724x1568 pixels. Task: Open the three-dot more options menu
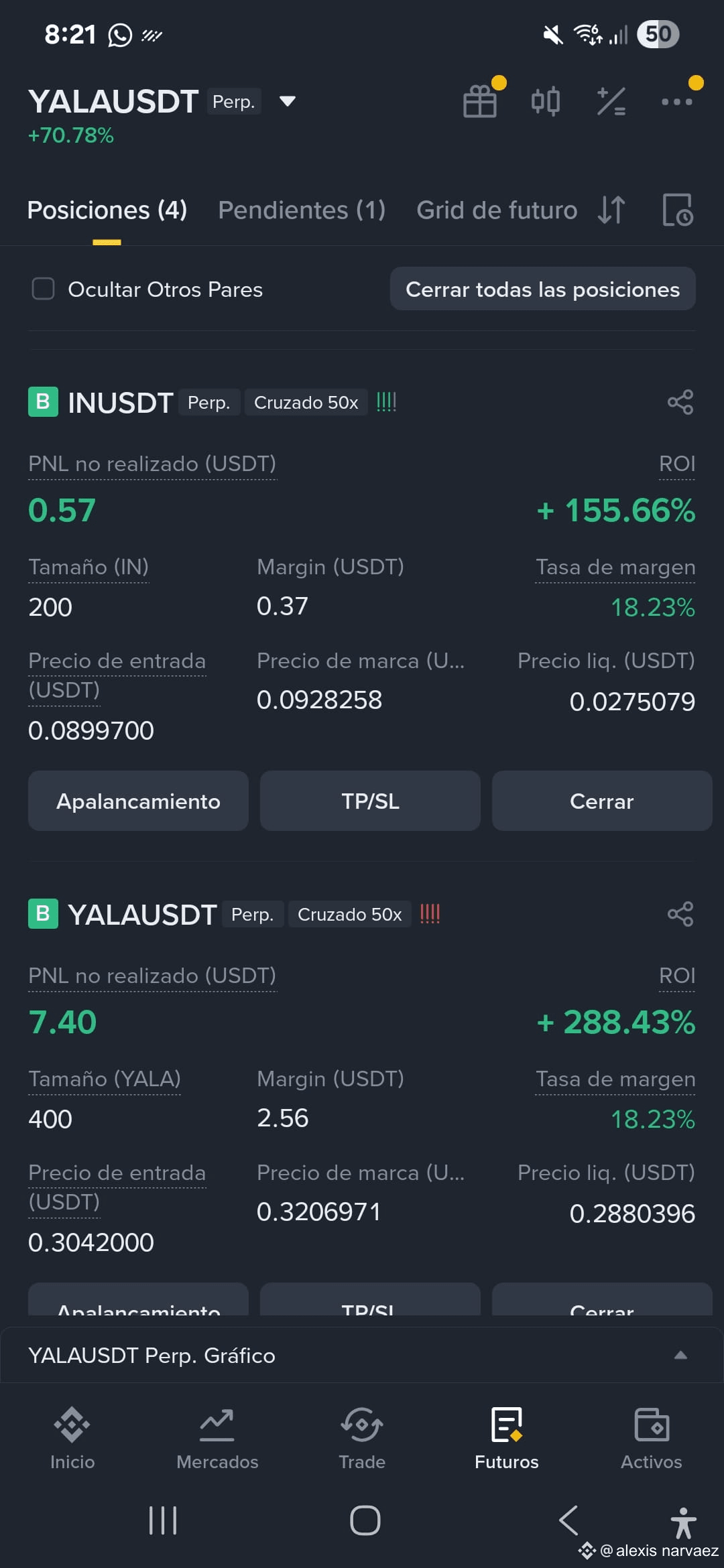[676, 102]
